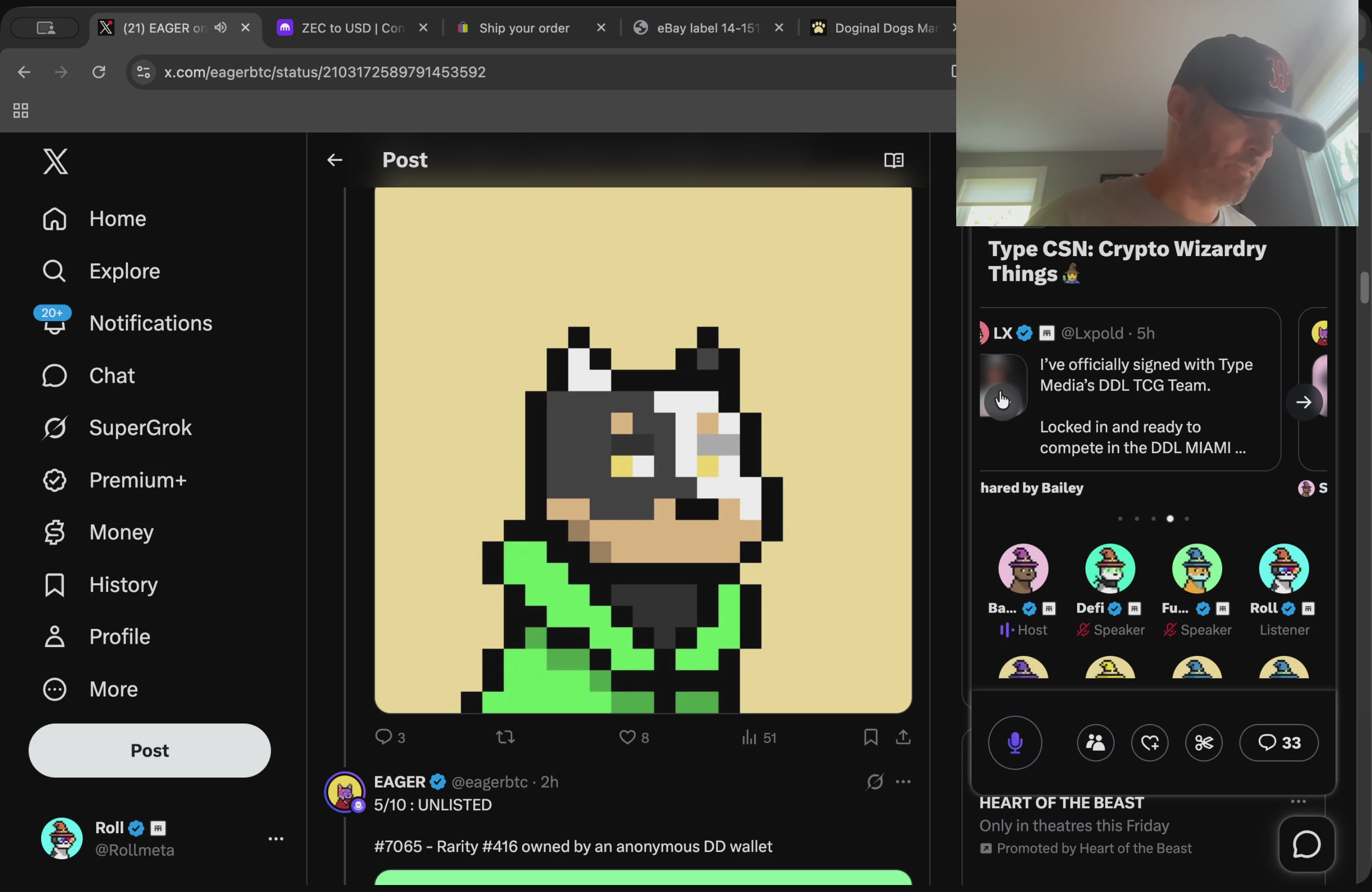
Task: Send a heart reaction in the Space
Action: tap(1149, 742)
